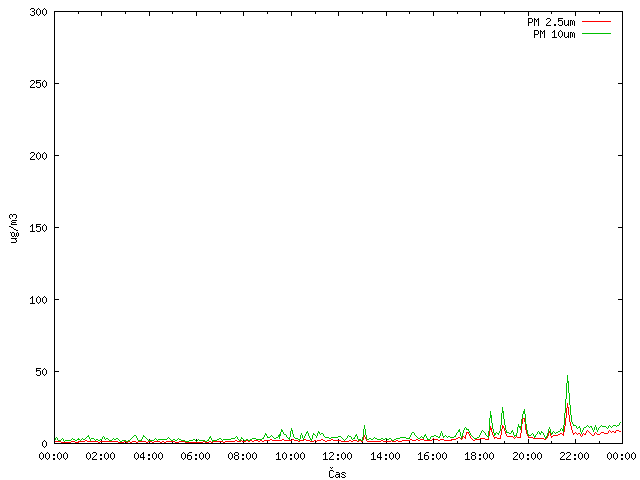Click the y-axis value 300

pos(38,12)
